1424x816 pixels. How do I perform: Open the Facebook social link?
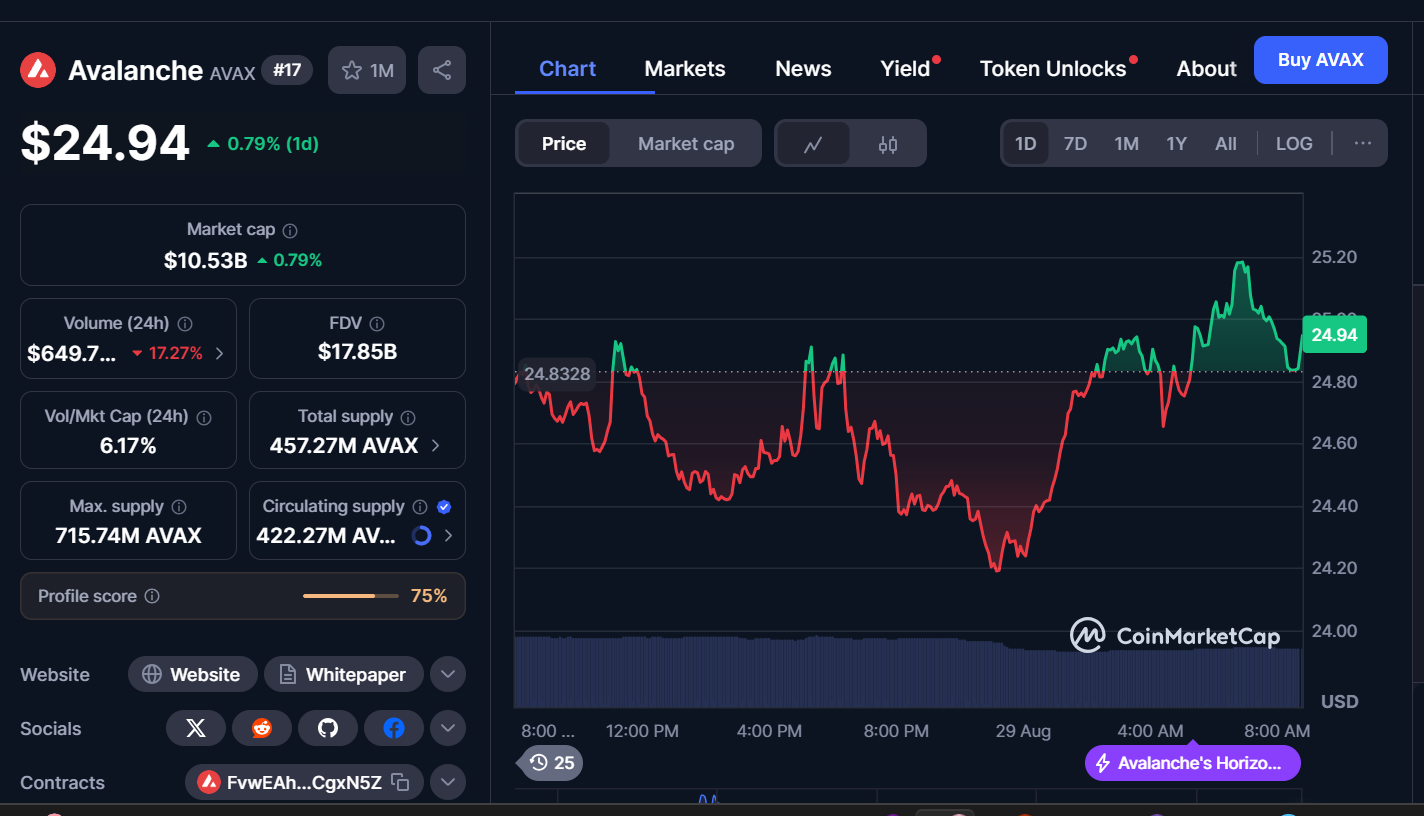(x=394, y=728)
